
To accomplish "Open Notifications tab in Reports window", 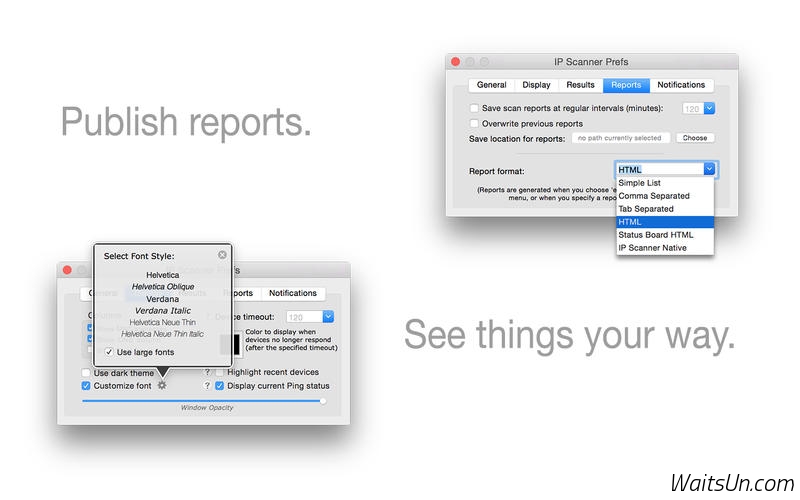I will 681,85.
